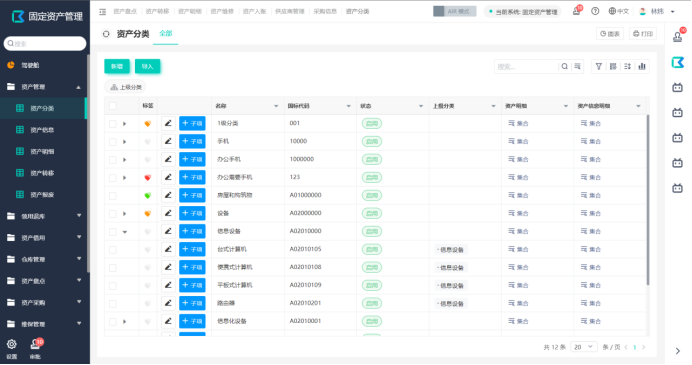
Task: Click the 上级分类 grouping button
Action: [126, 87]
